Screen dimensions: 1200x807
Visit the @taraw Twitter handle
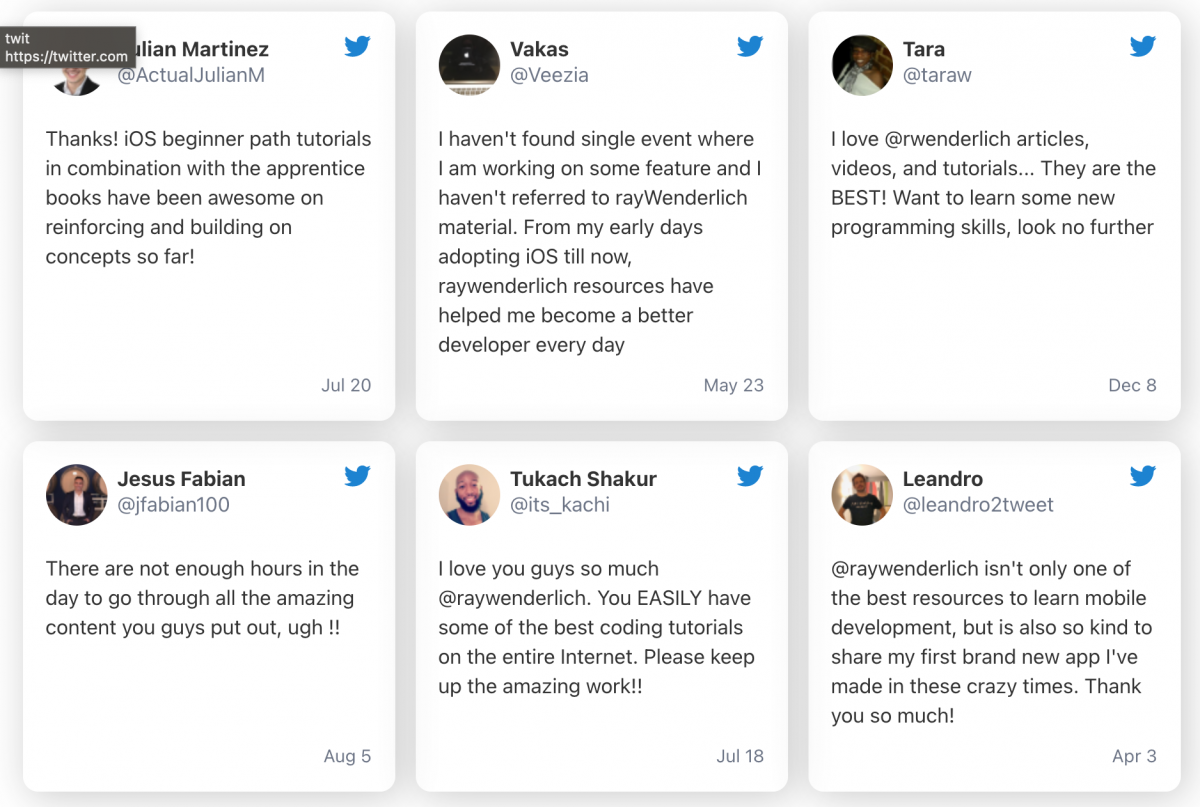click(937, 75)
